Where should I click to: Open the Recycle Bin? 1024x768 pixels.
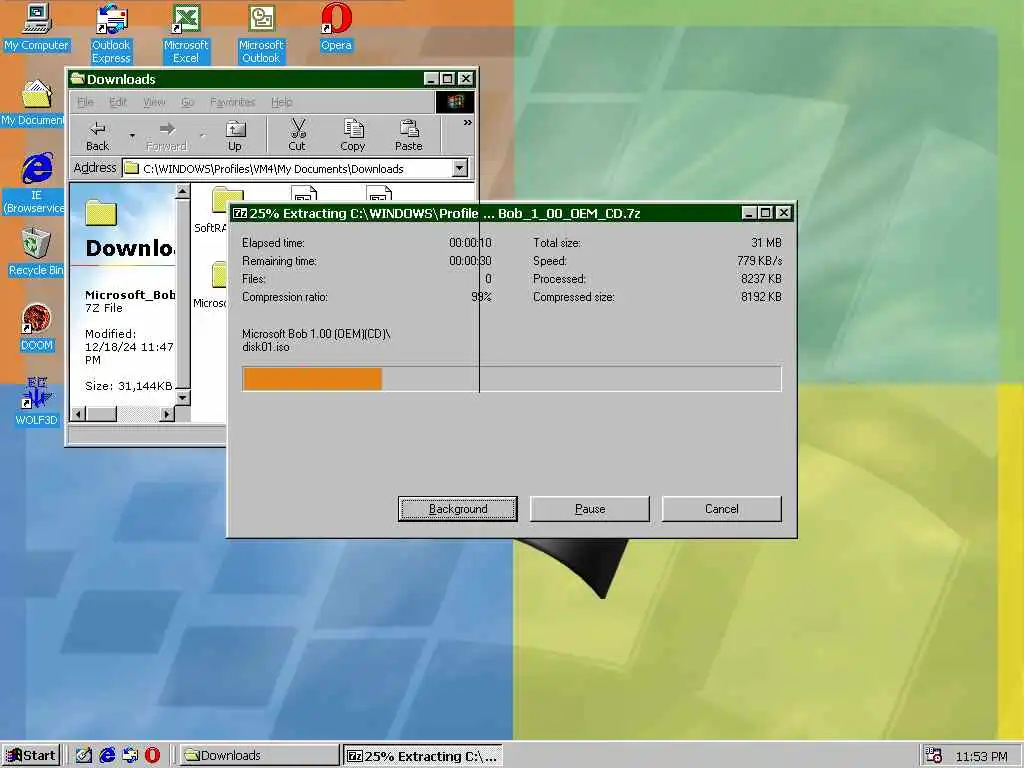(36, 252)
